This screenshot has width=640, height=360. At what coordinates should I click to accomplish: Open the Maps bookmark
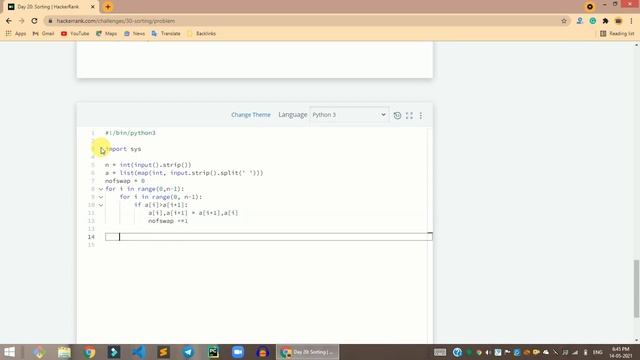tap(107, 33)
